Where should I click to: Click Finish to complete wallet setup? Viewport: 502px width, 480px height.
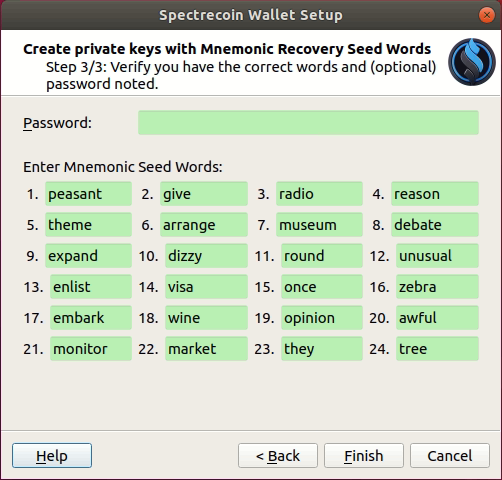click(x=364, y=455)
